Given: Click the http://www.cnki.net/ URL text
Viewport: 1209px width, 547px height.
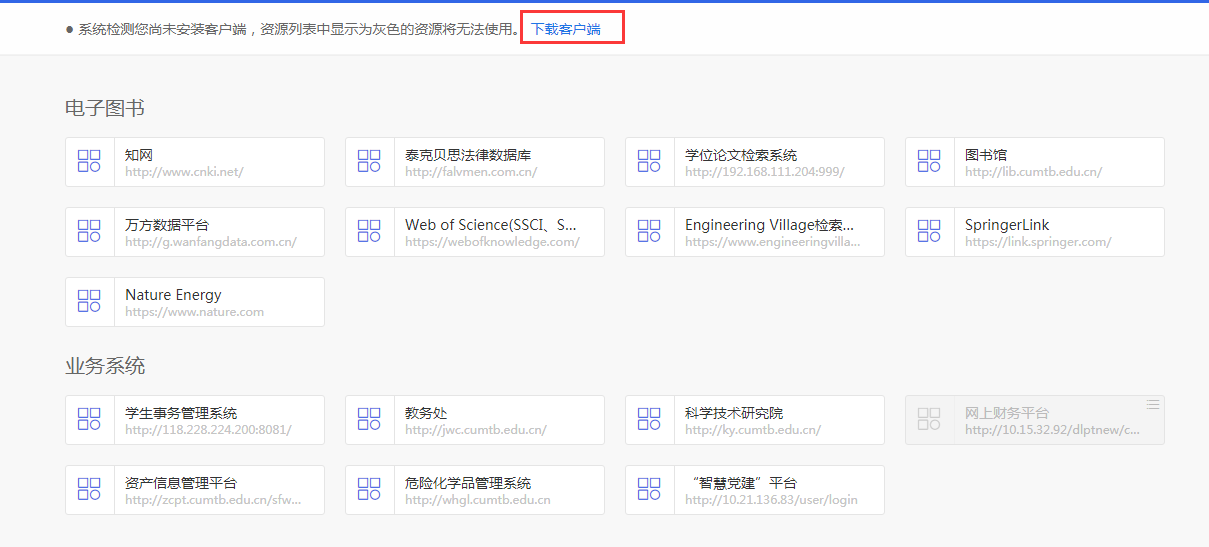Looking at the screenshot, I should 184,172.
